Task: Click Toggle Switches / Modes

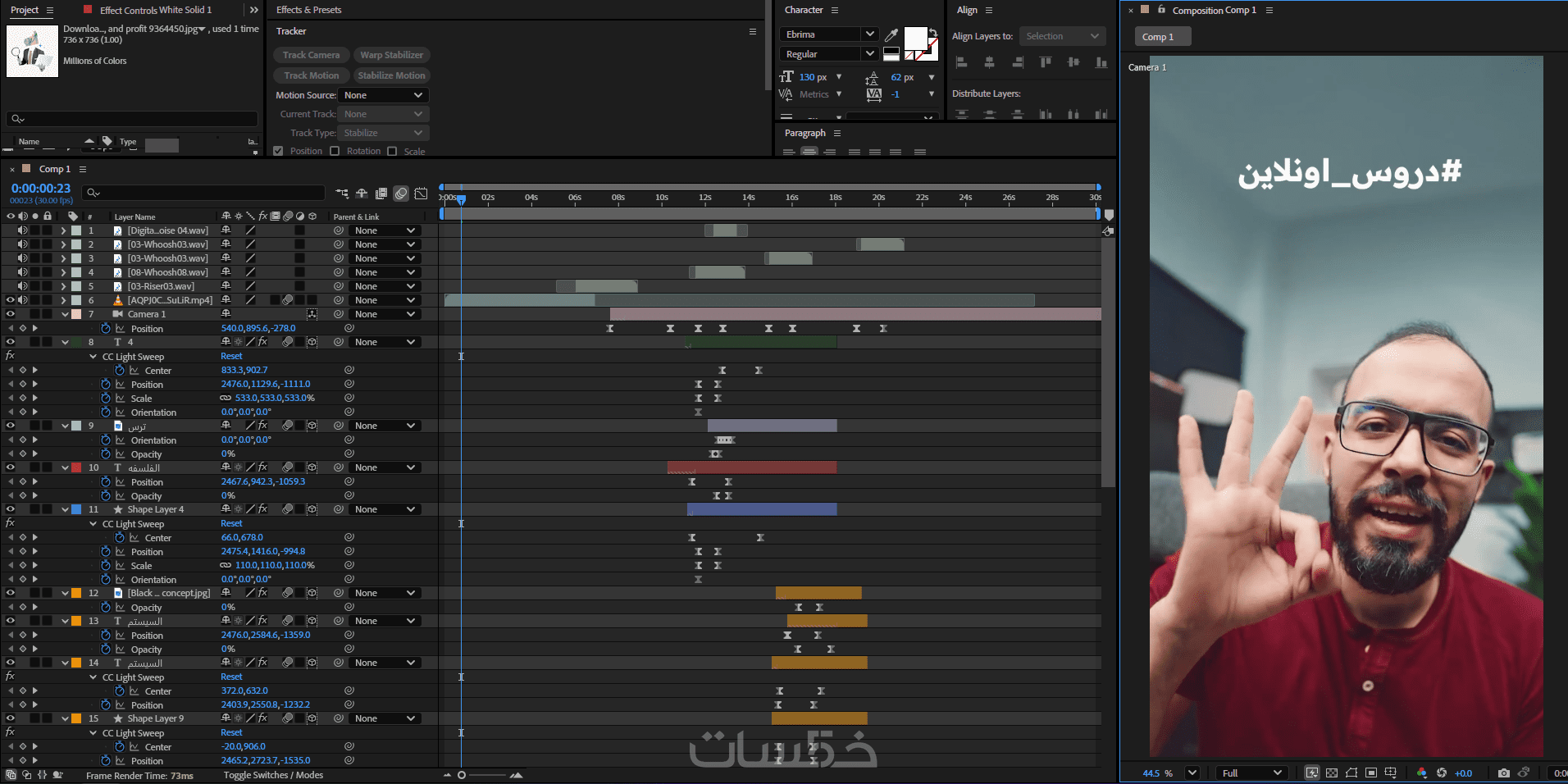Action: (273, 775)
